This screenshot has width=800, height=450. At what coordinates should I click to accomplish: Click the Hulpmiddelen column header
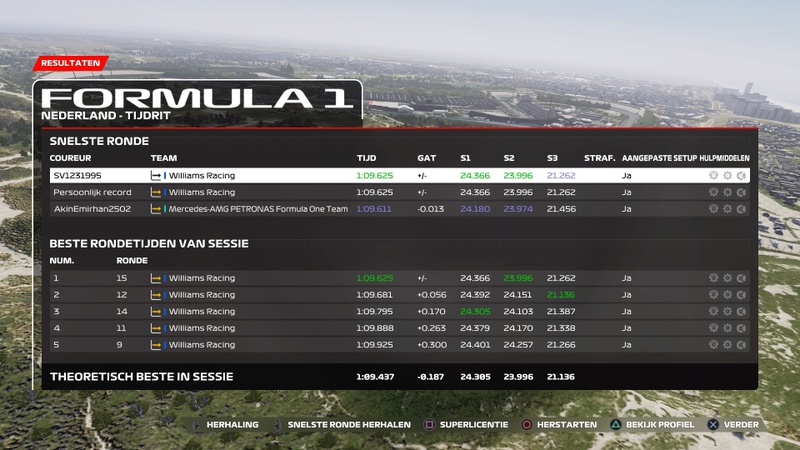point(724,158)
